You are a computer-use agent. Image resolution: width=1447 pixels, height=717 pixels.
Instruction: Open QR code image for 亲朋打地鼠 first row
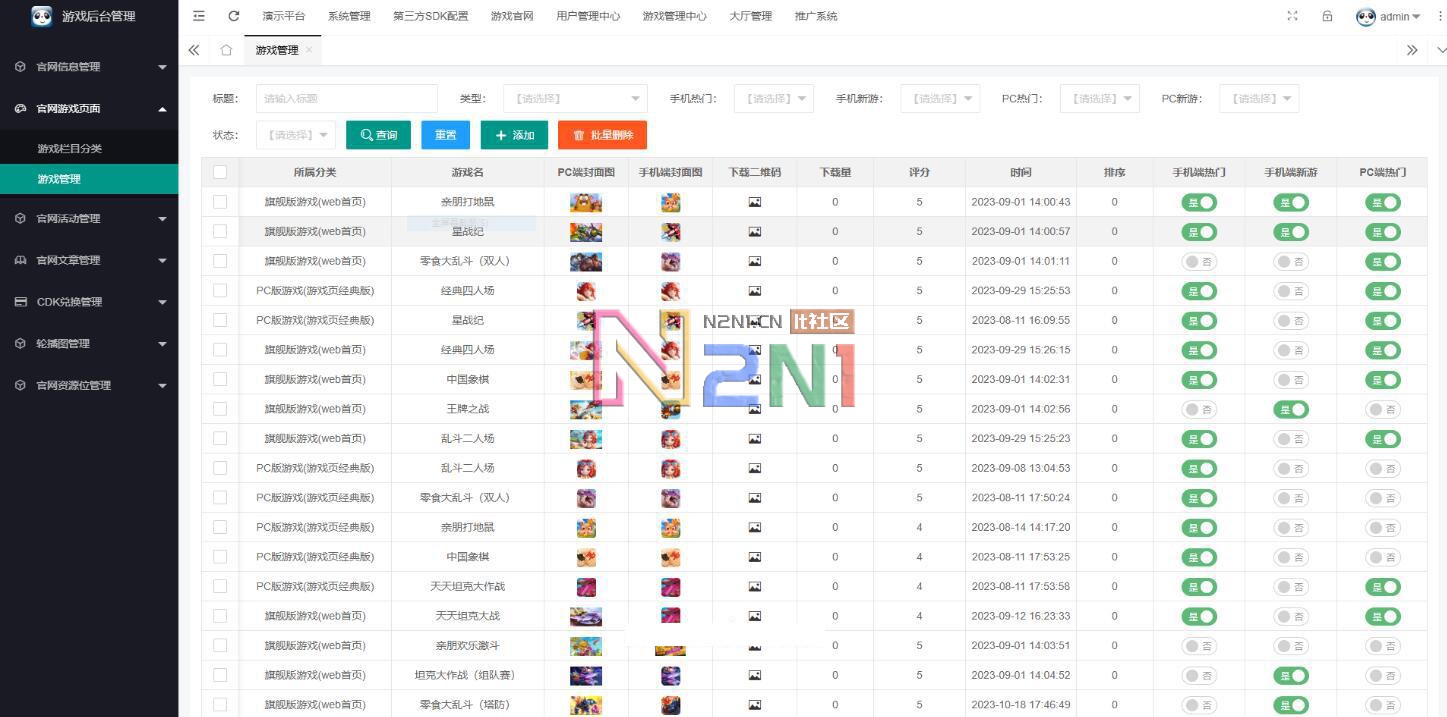click(x=755, y=202)
